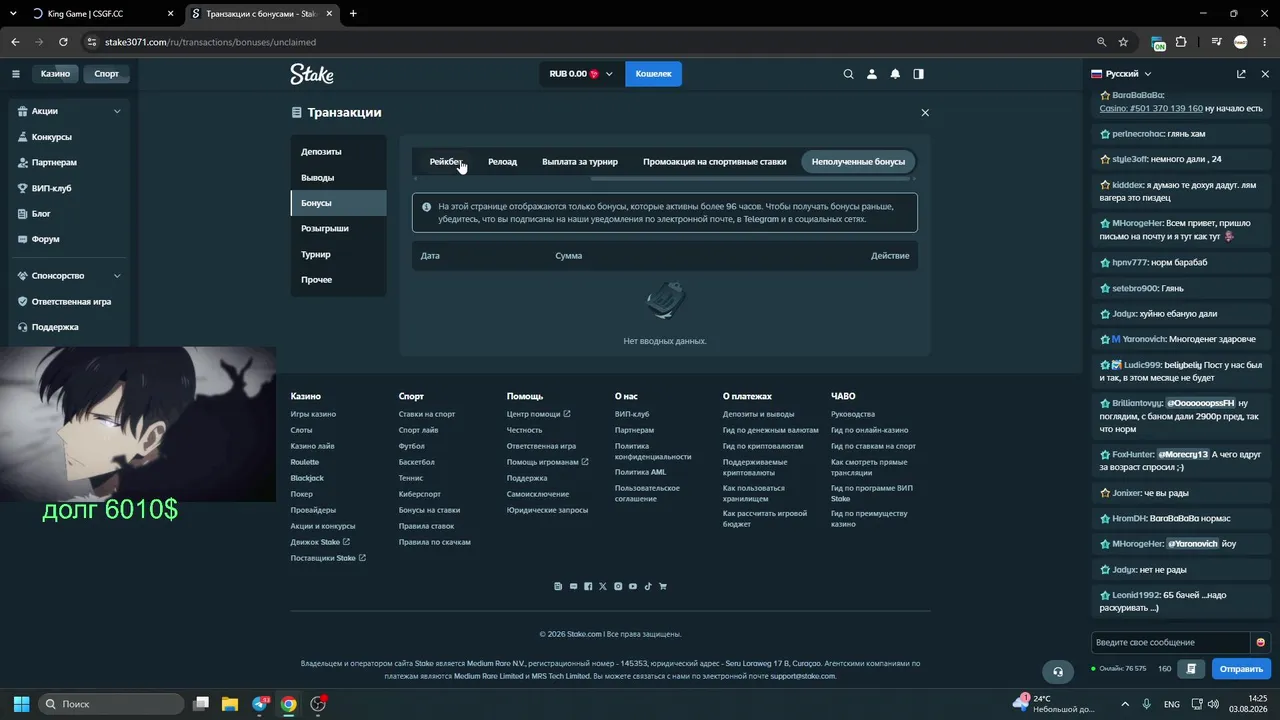Bookmark this page with the star icon
The width and height of the screenshot is (1280, 720).
pyautogui.click(x=1123, y=42)
